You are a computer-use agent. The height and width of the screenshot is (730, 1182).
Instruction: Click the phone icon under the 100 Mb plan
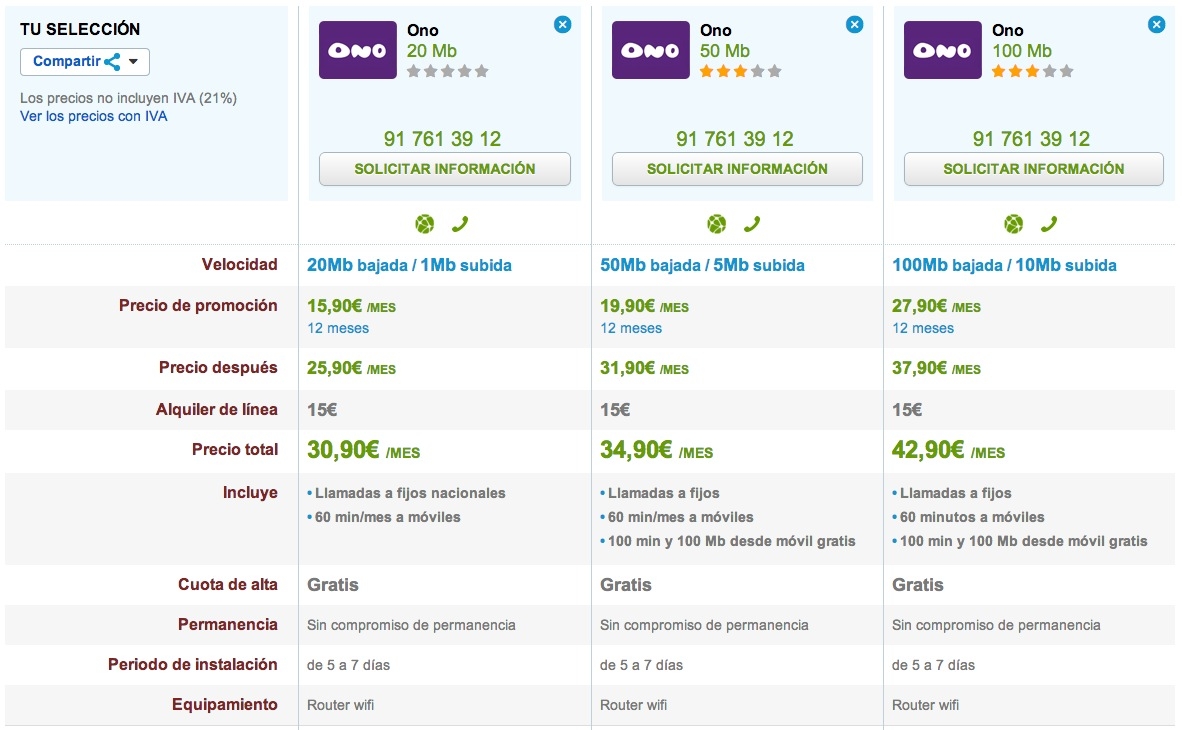pyautogui.click(x=1049, y=224)
